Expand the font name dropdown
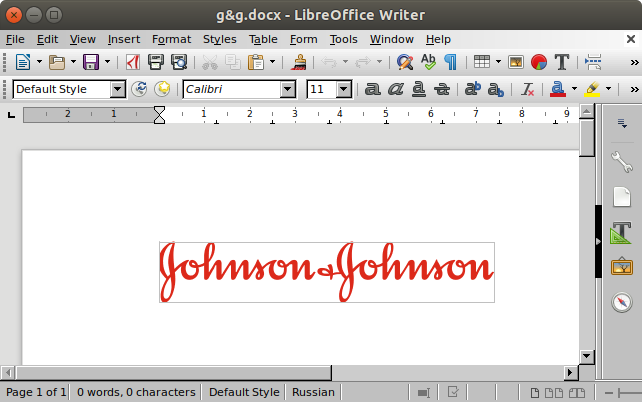 (x=288, y=89)
